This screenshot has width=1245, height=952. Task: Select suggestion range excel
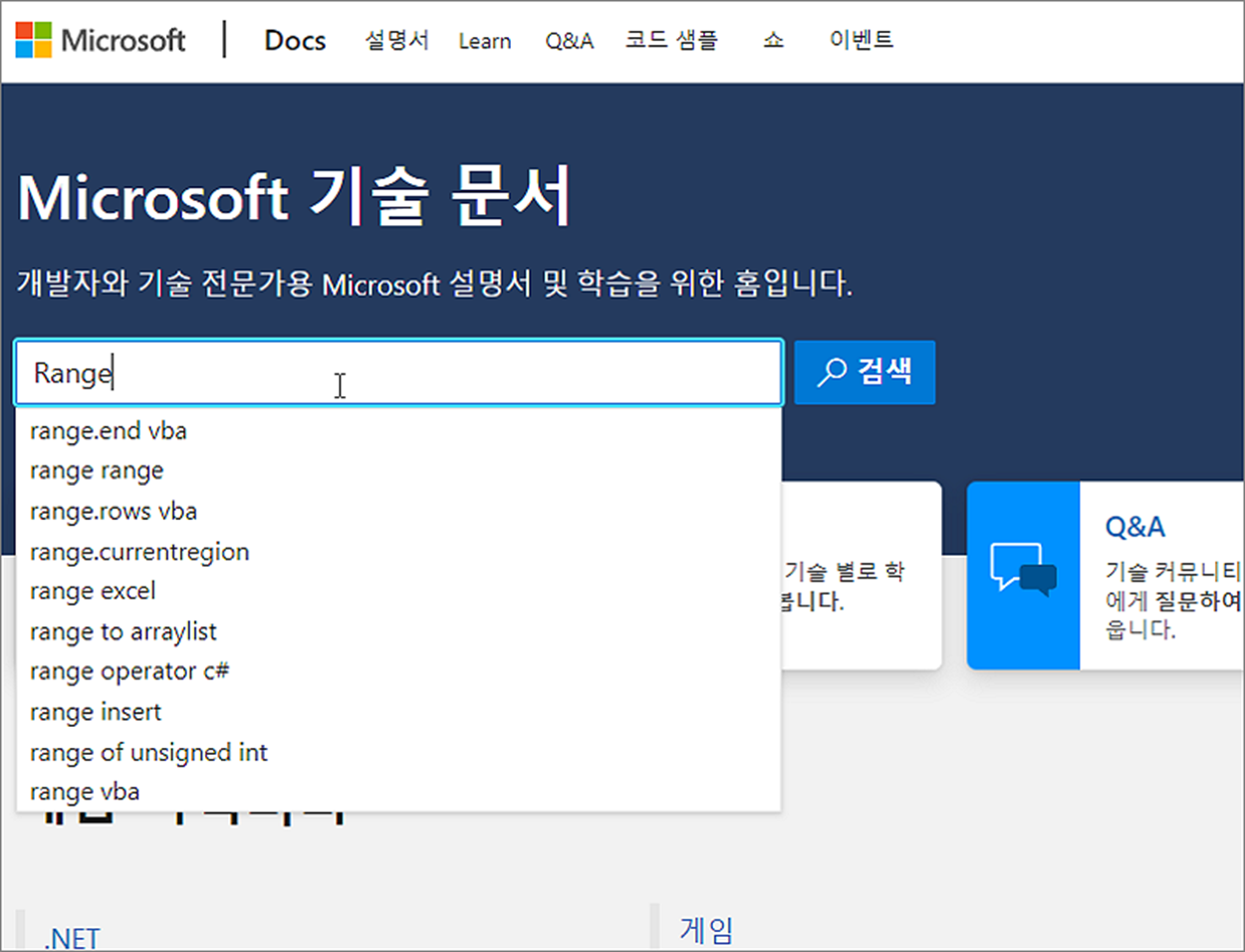click(x=398, y=592)
